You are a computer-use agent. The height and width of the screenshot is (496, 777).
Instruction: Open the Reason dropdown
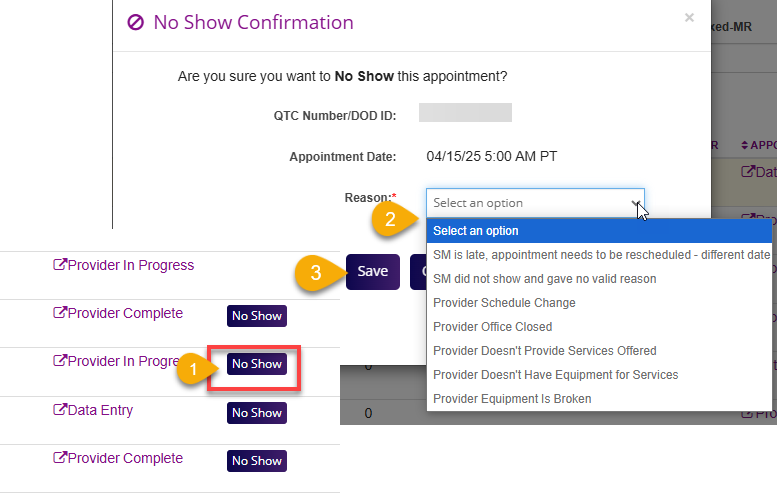click(535, 203)
